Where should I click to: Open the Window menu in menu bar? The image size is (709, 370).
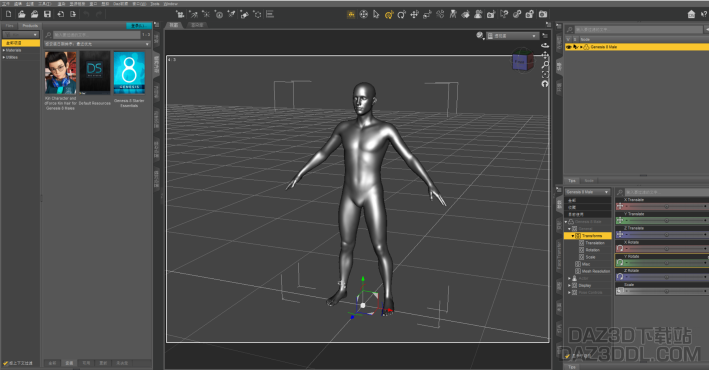click(170, 4)
